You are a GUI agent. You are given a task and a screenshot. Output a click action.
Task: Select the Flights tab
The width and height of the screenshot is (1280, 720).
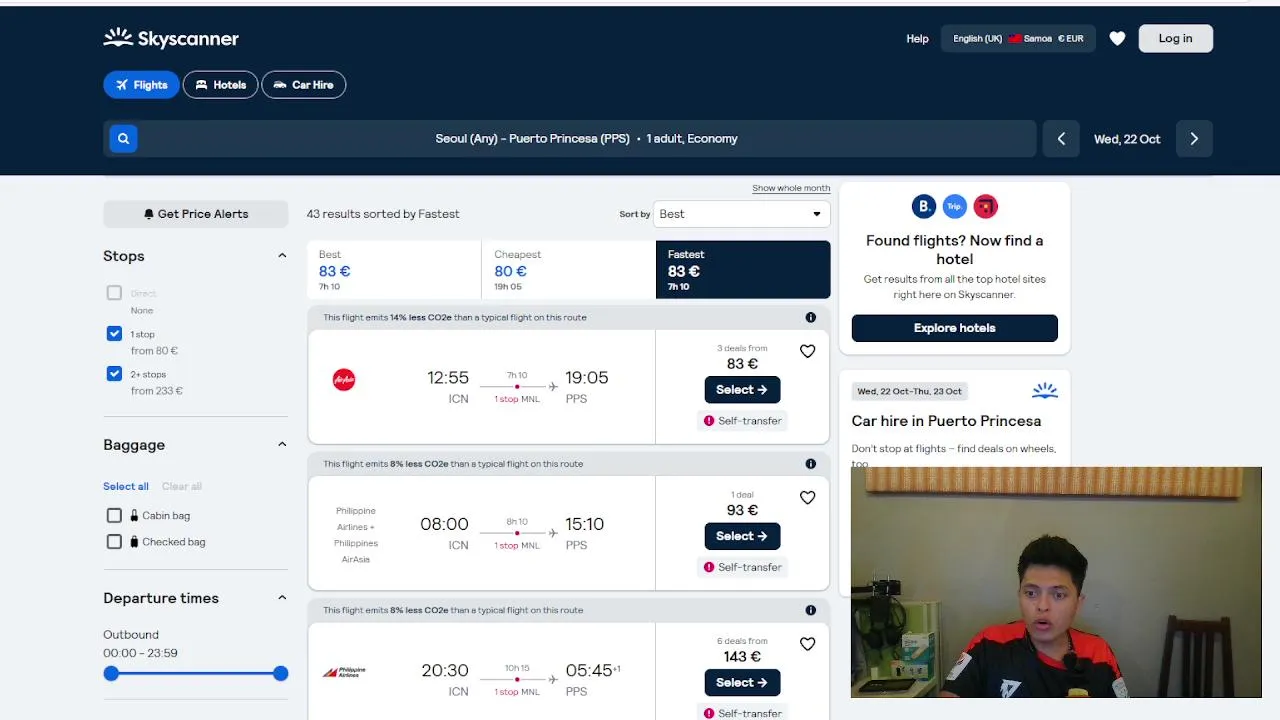141,85
